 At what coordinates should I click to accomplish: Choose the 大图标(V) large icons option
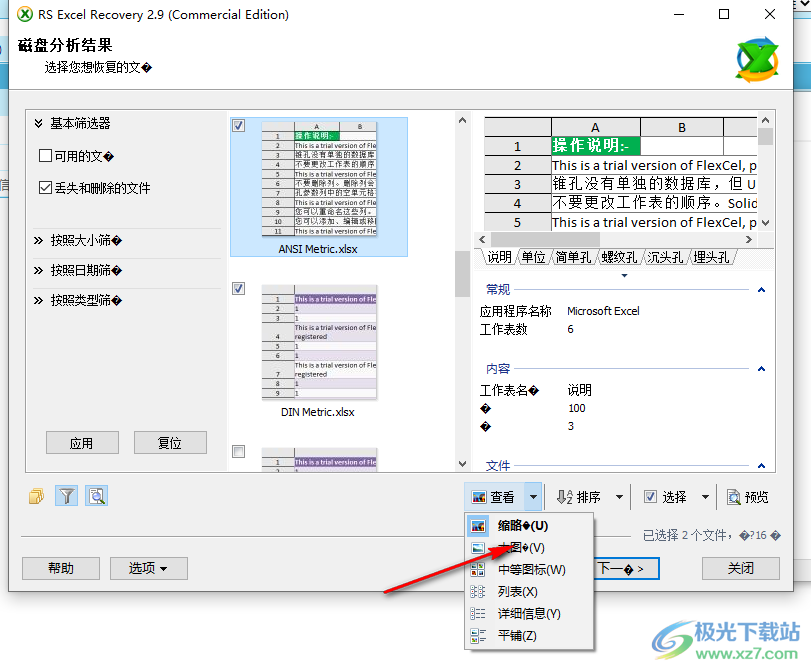tap(529, 547)
